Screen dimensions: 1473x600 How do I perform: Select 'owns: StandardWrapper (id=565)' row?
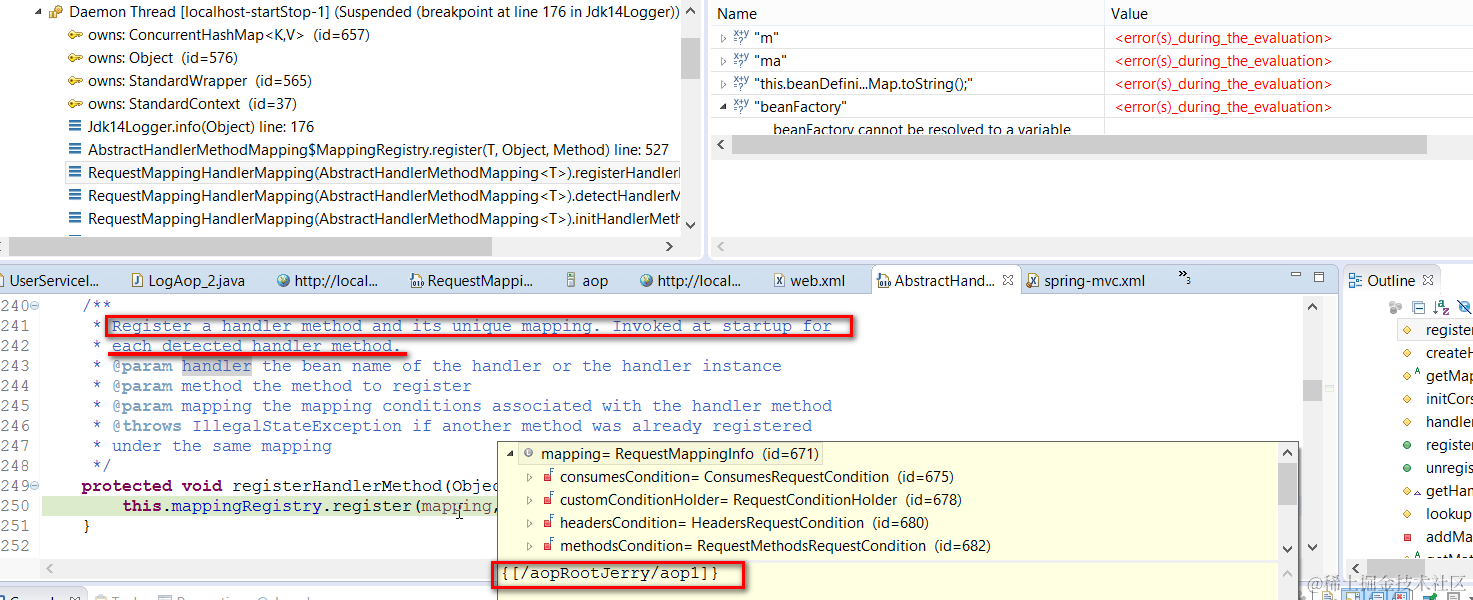pos(189,81)
